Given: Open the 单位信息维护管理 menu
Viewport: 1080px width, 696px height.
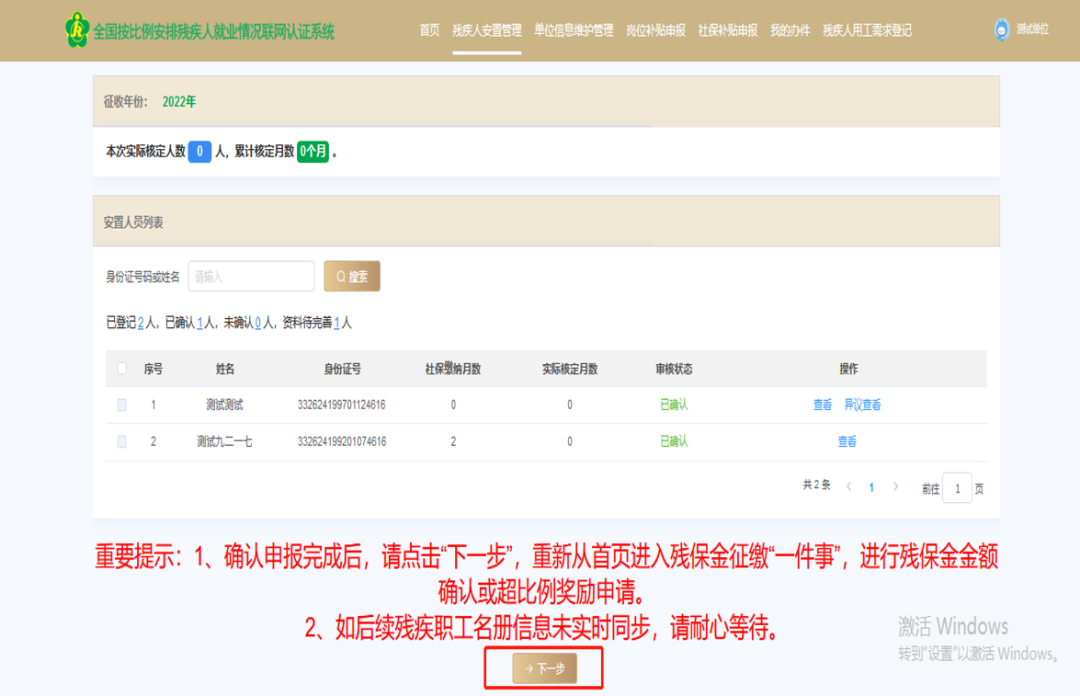Looking at the screenshot, I should 573,31.
